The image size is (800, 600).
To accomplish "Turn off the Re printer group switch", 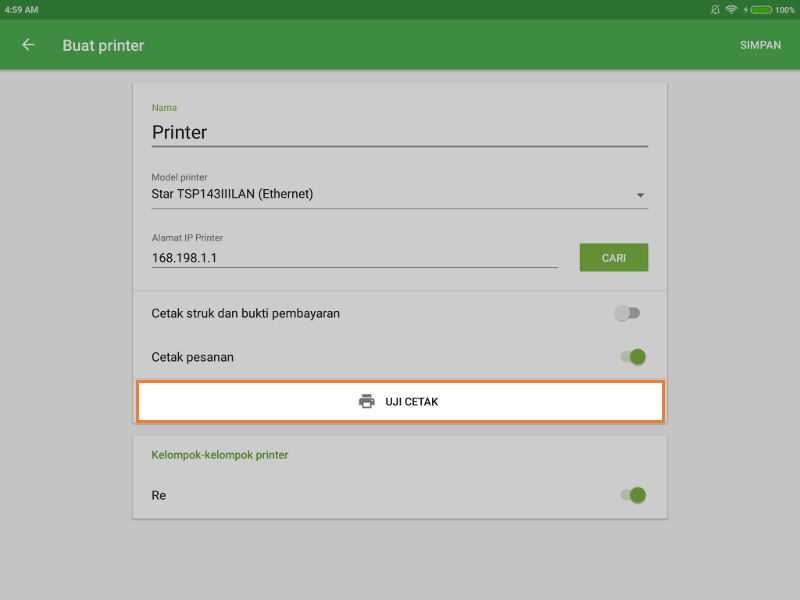I will (632, 495).
